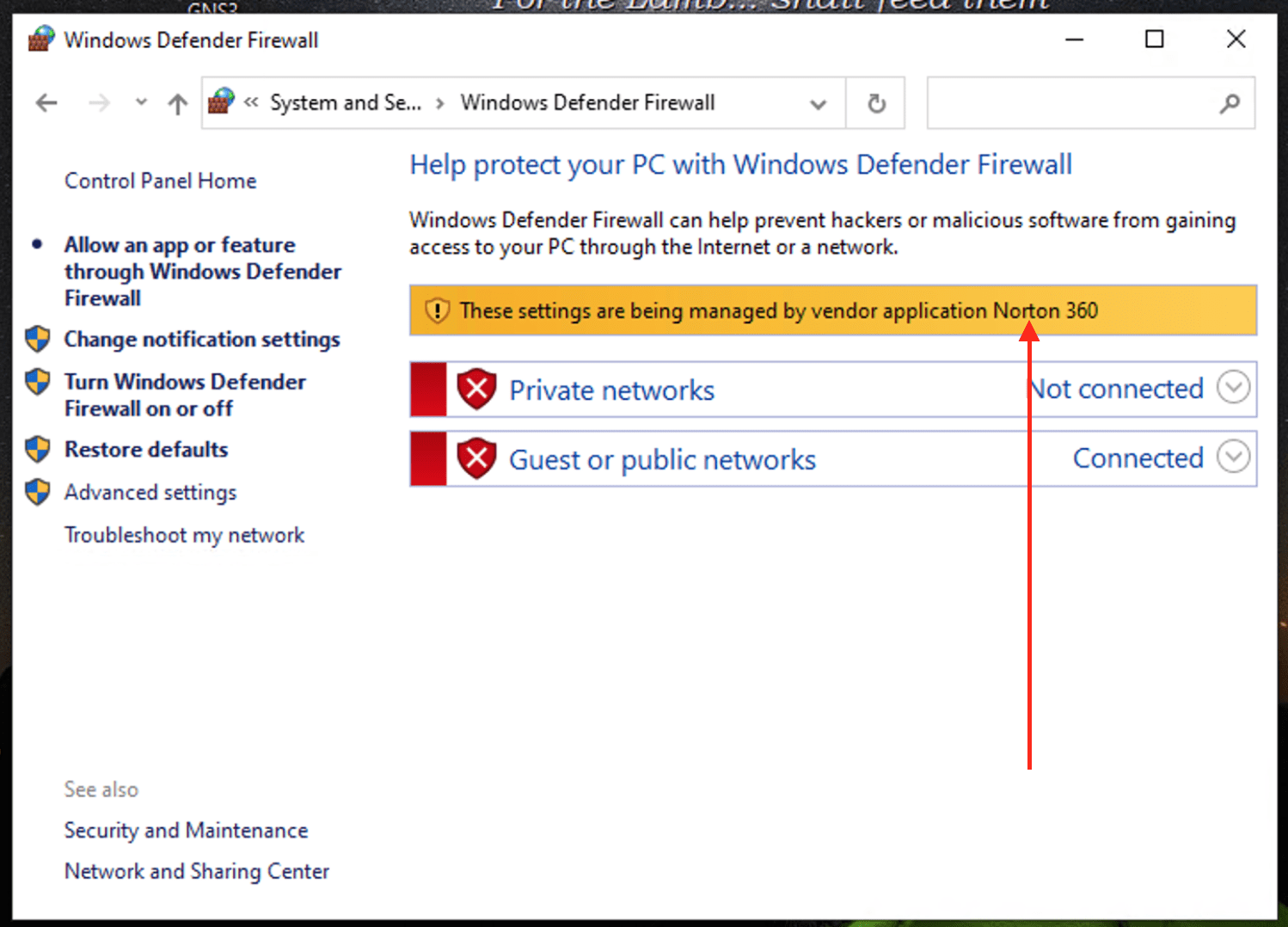Open the recent locations dropdown arrow
Image resolution: width=1288 pixels, height=927 pixels.
(x=141, y=102)
